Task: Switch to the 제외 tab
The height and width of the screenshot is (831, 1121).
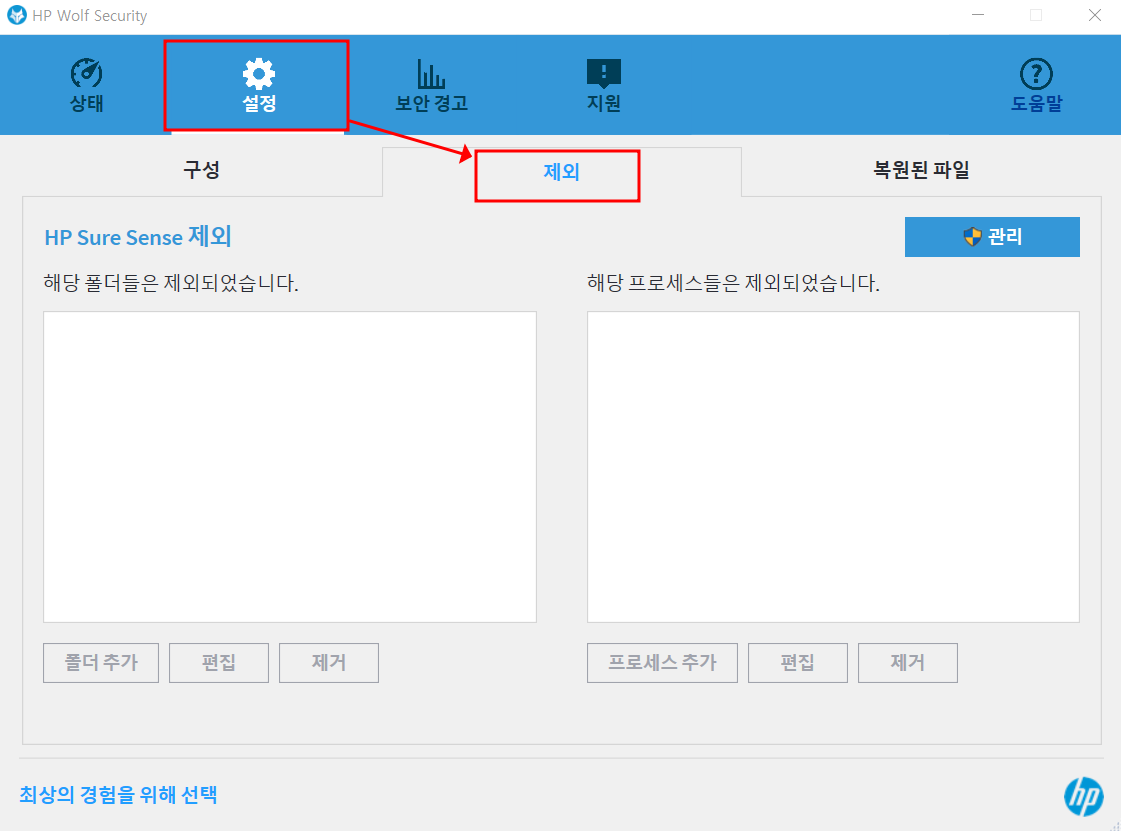Action: coord(561,172)
